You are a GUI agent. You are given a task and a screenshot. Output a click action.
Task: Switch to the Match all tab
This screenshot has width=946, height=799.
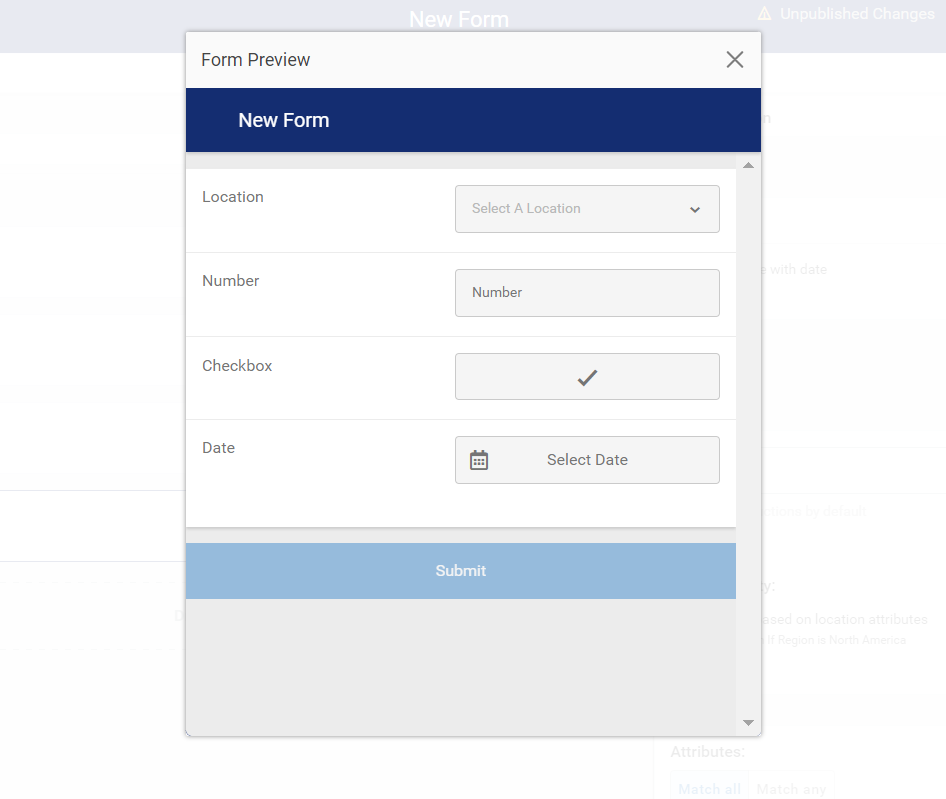(x=708, y=788)
